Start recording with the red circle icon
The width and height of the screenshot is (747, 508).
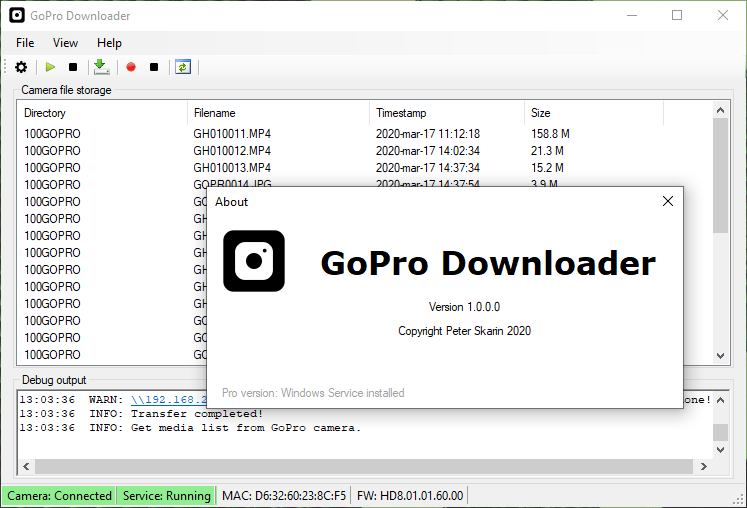[131, 67]
